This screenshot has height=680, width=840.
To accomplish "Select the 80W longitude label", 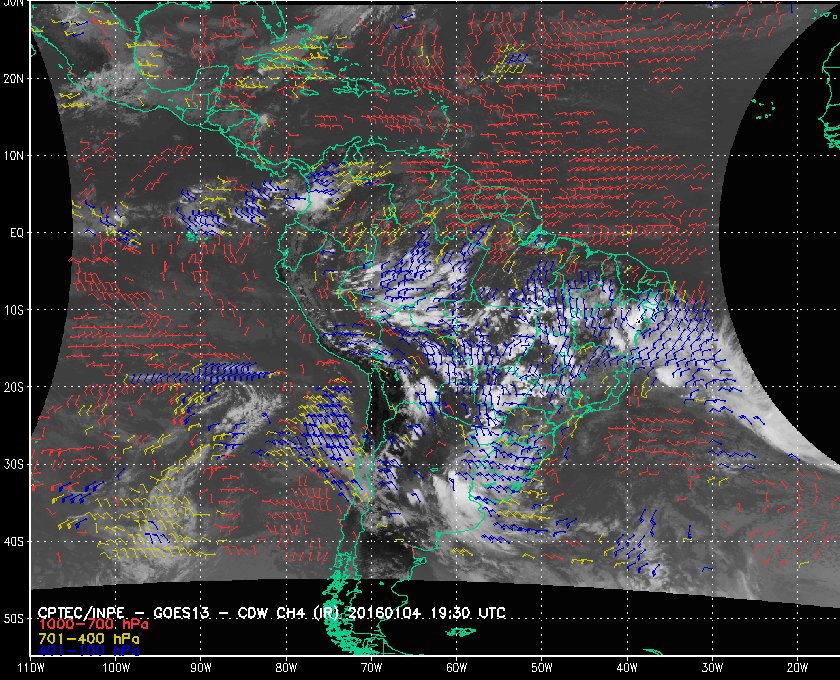I will [x=286, y=668].
